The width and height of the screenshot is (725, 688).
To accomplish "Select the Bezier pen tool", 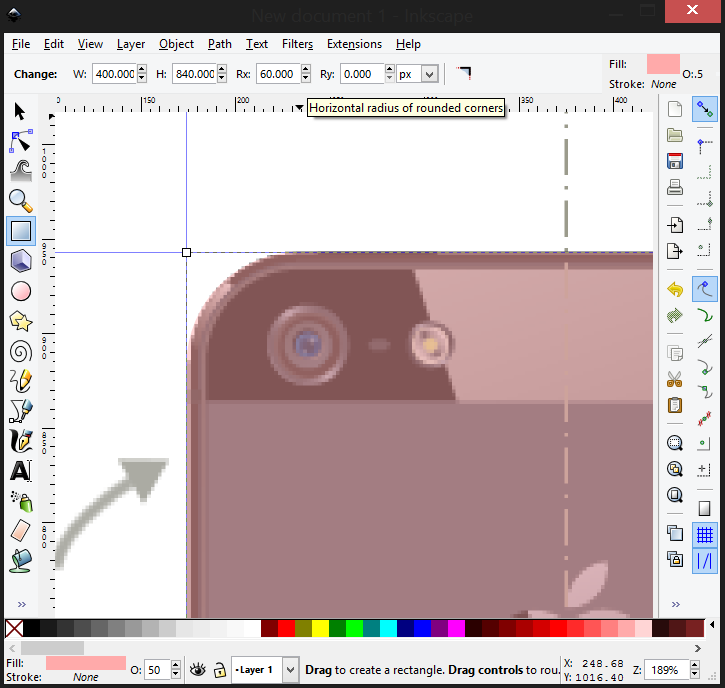I will [21, 411].
